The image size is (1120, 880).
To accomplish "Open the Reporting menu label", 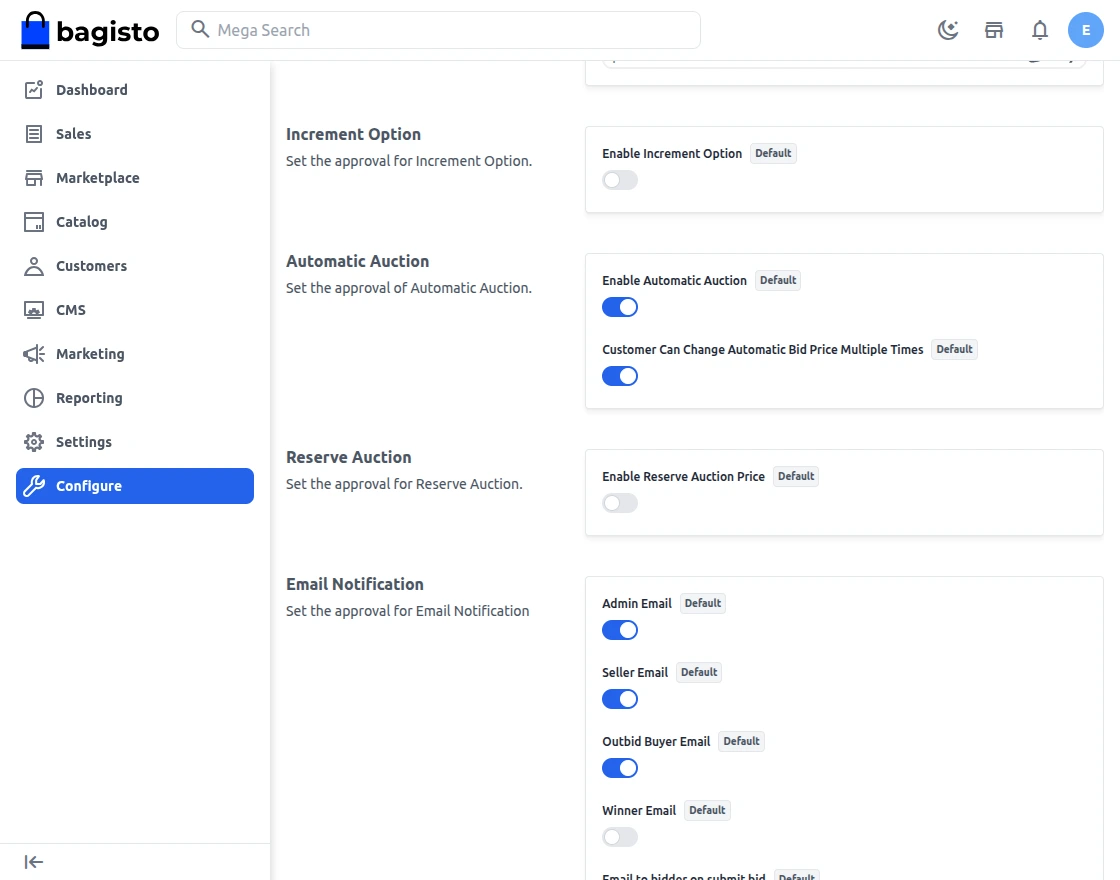I will coord(89,398).
